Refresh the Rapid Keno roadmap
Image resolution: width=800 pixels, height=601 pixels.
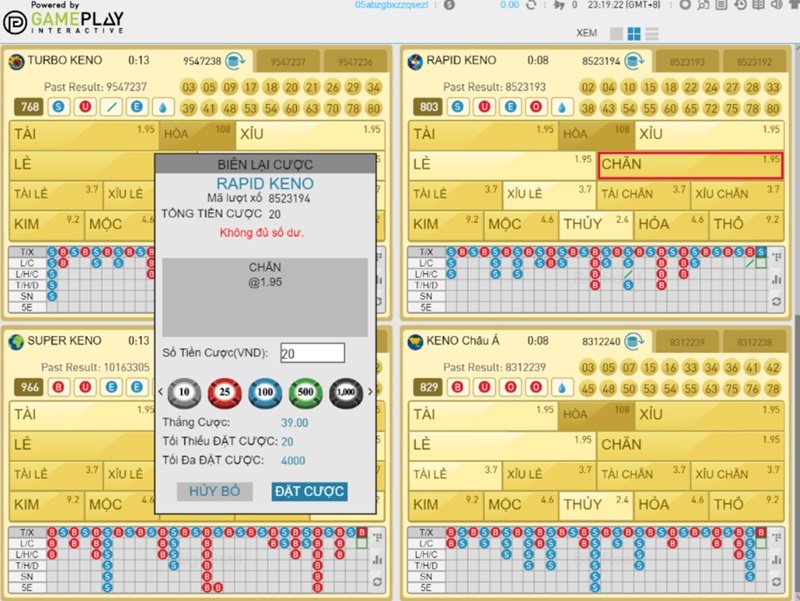pyautogui.click(x=777, y=301)
